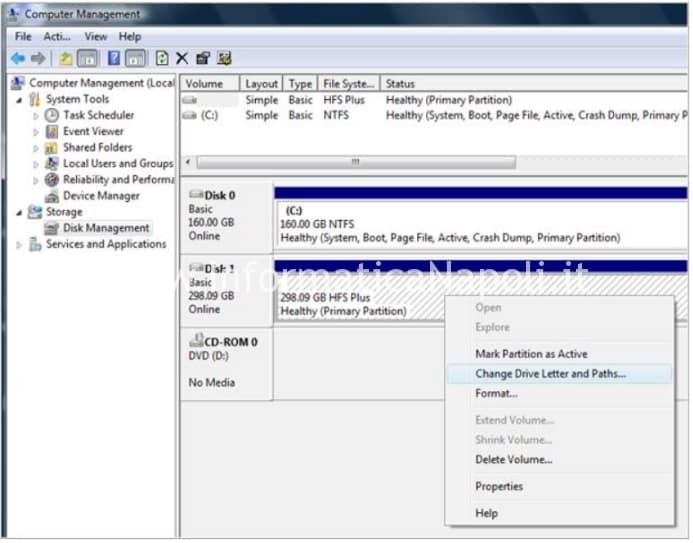
Task: Click the Up one level folder icon
Action: (x=66, y=58)
